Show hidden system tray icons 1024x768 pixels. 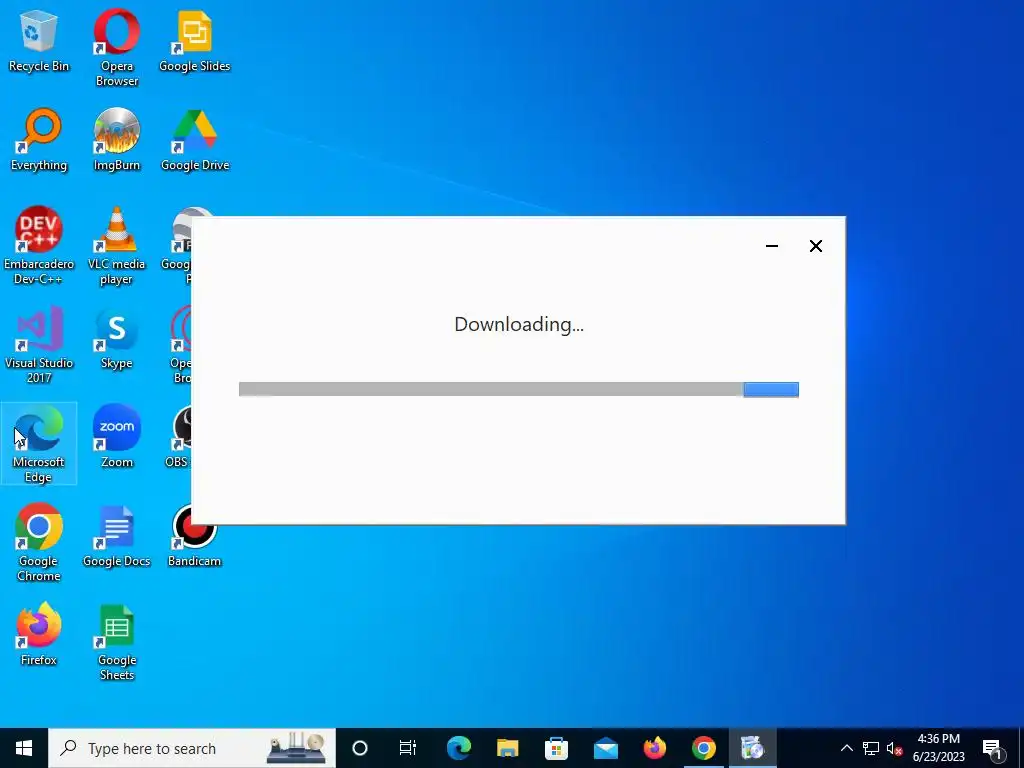click(846, 748)
